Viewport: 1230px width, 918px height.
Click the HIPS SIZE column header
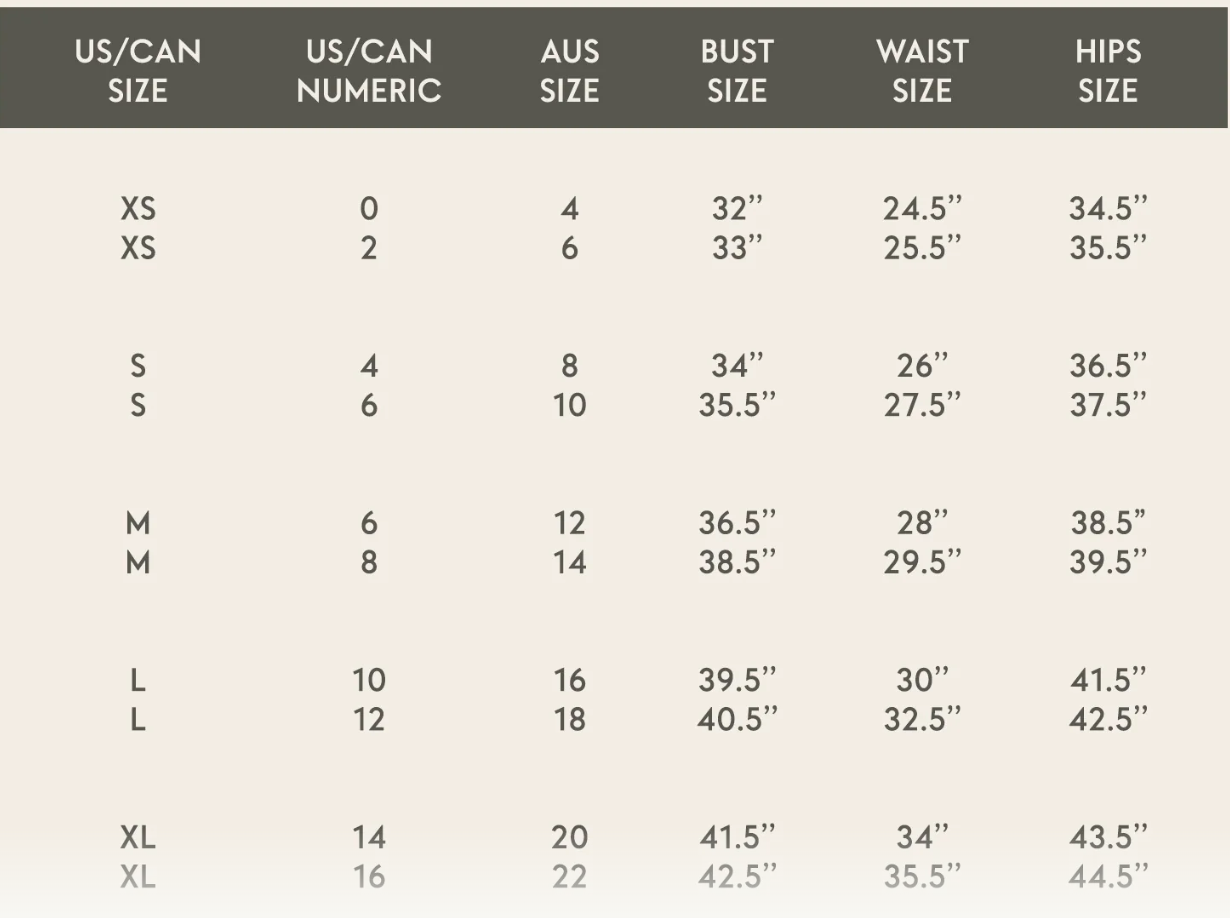tap(1108, 71)
